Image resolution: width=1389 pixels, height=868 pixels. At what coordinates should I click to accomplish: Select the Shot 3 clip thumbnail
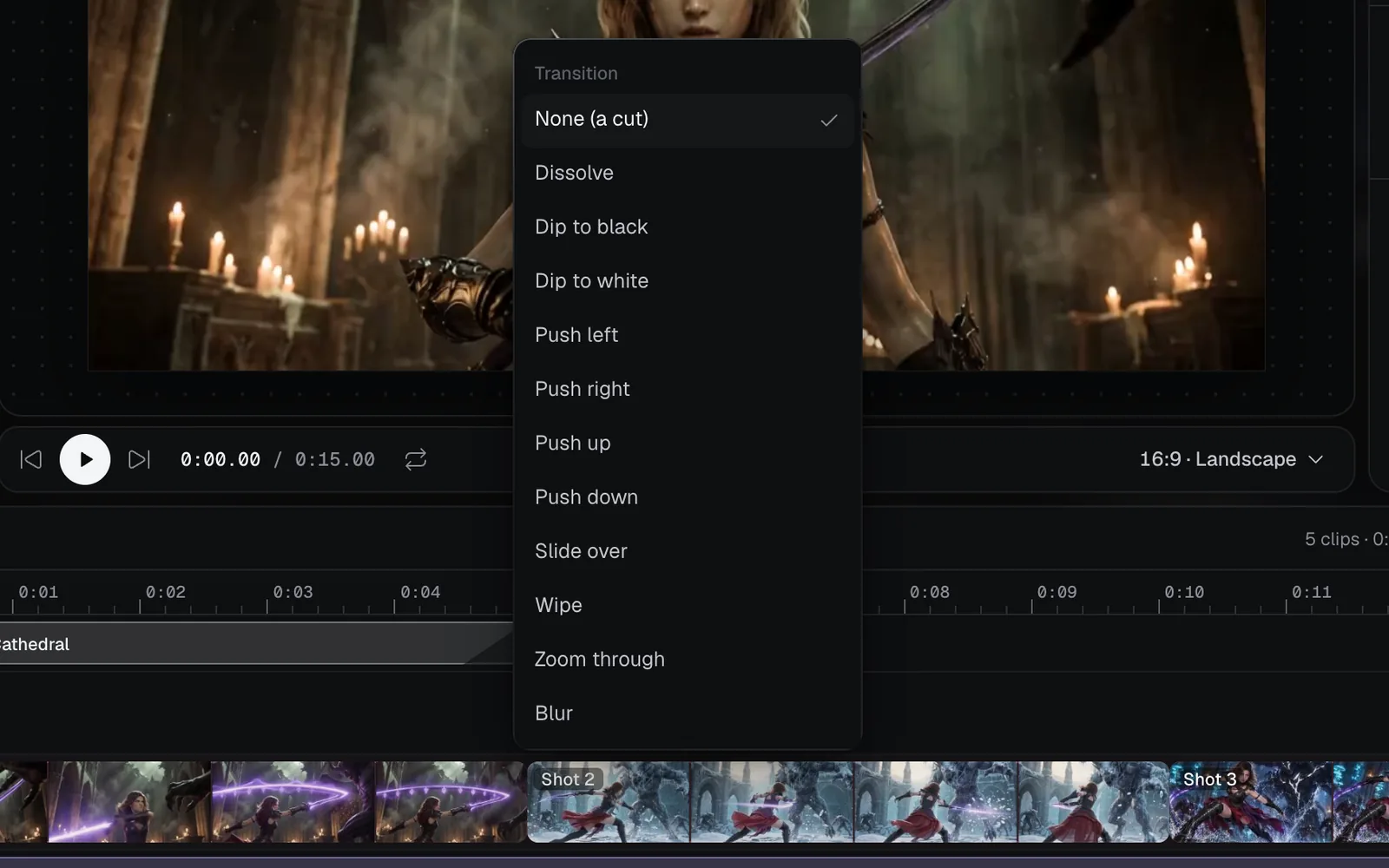pos(1280,802)
